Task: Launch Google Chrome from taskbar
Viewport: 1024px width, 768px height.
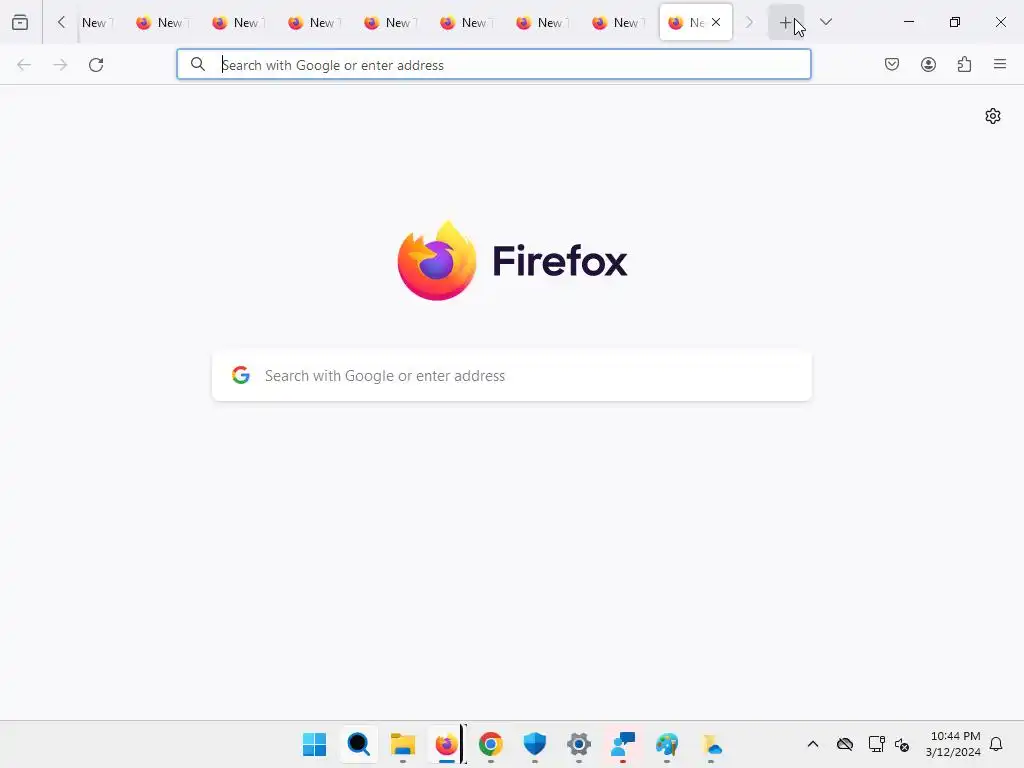Action: [x=490, y=744]
